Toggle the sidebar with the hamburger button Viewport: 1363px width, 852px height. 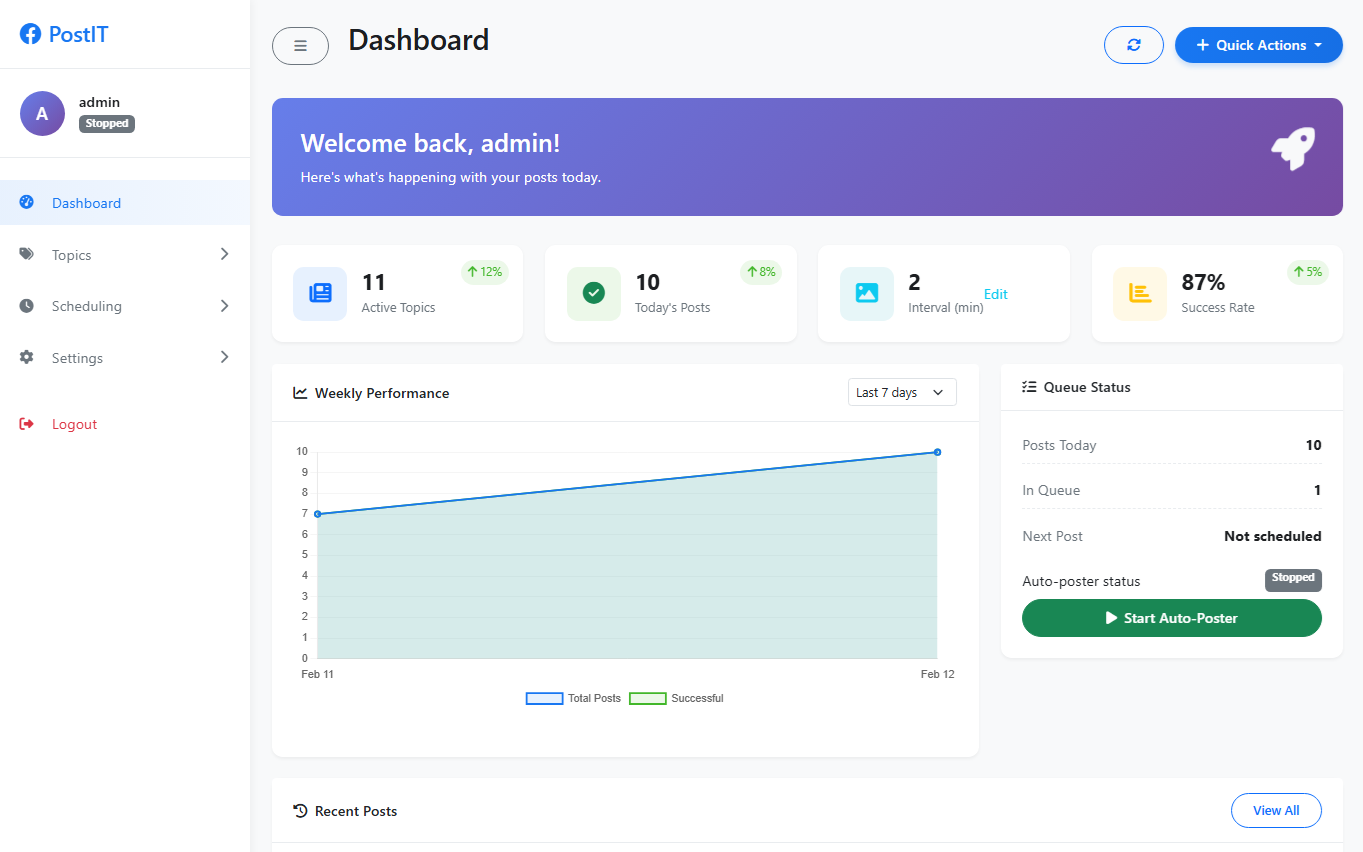click(x=300, y=45)
